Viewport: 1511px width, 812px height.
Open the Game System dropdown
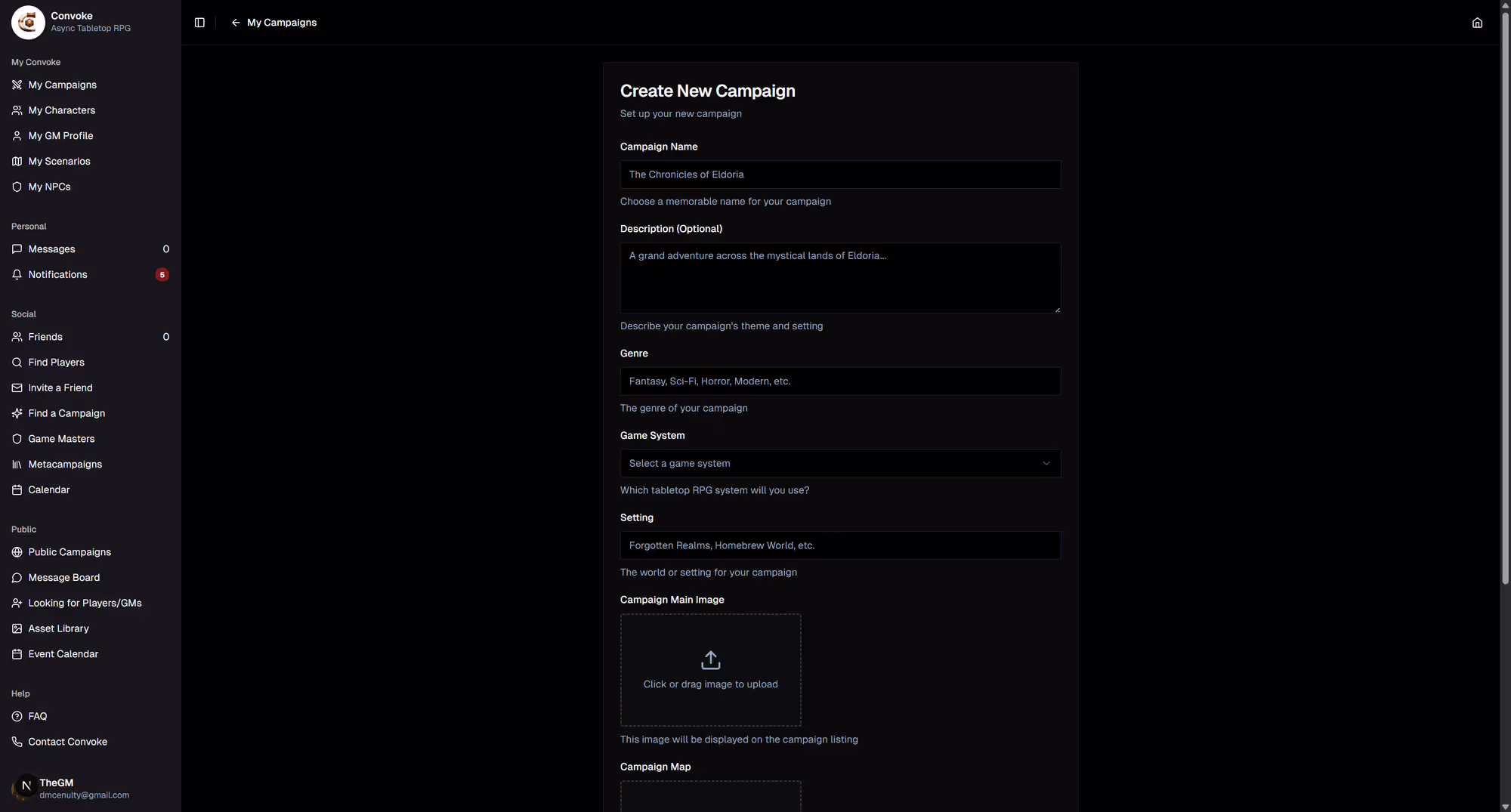[840, 463]
